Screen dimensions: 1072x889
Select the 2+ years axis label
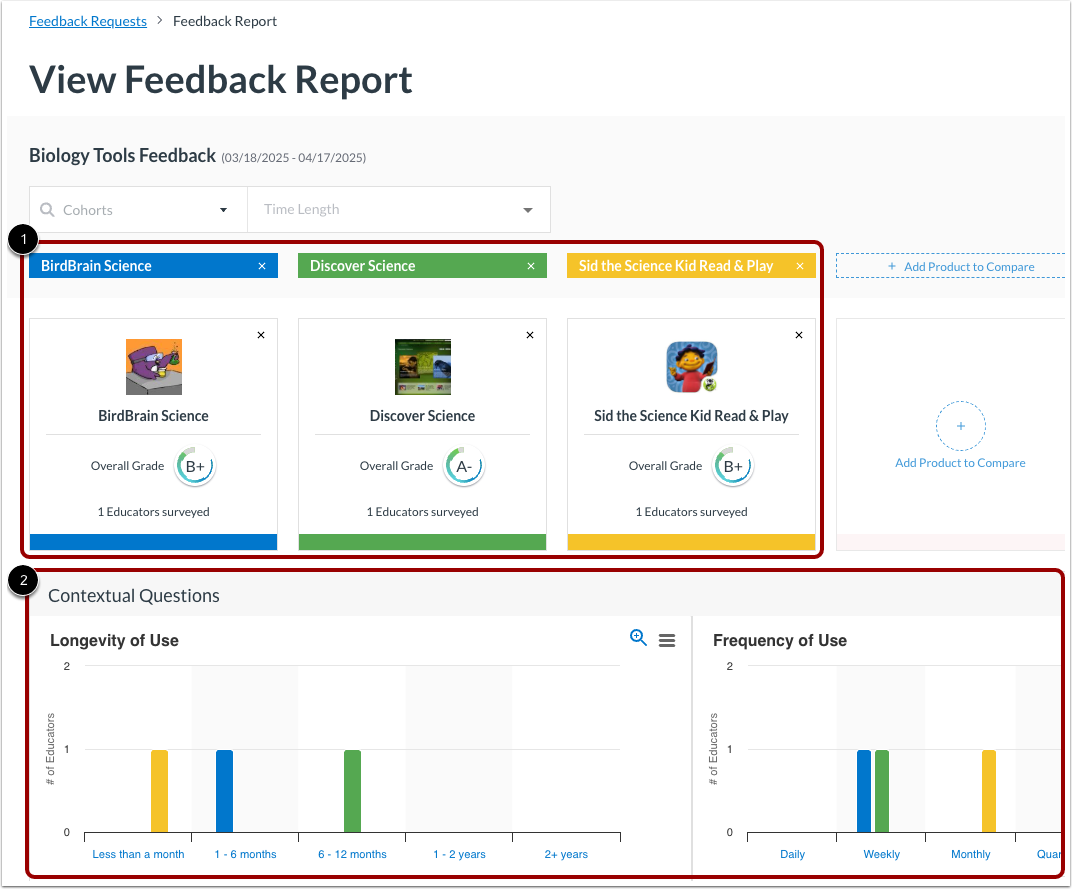[x=566, y=854]
